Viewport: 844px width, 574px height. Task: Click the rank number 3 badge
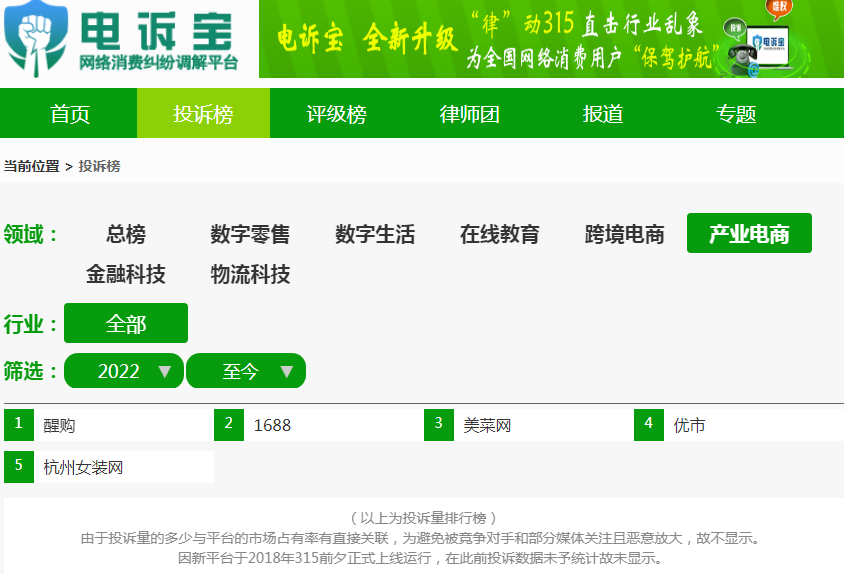439,425
